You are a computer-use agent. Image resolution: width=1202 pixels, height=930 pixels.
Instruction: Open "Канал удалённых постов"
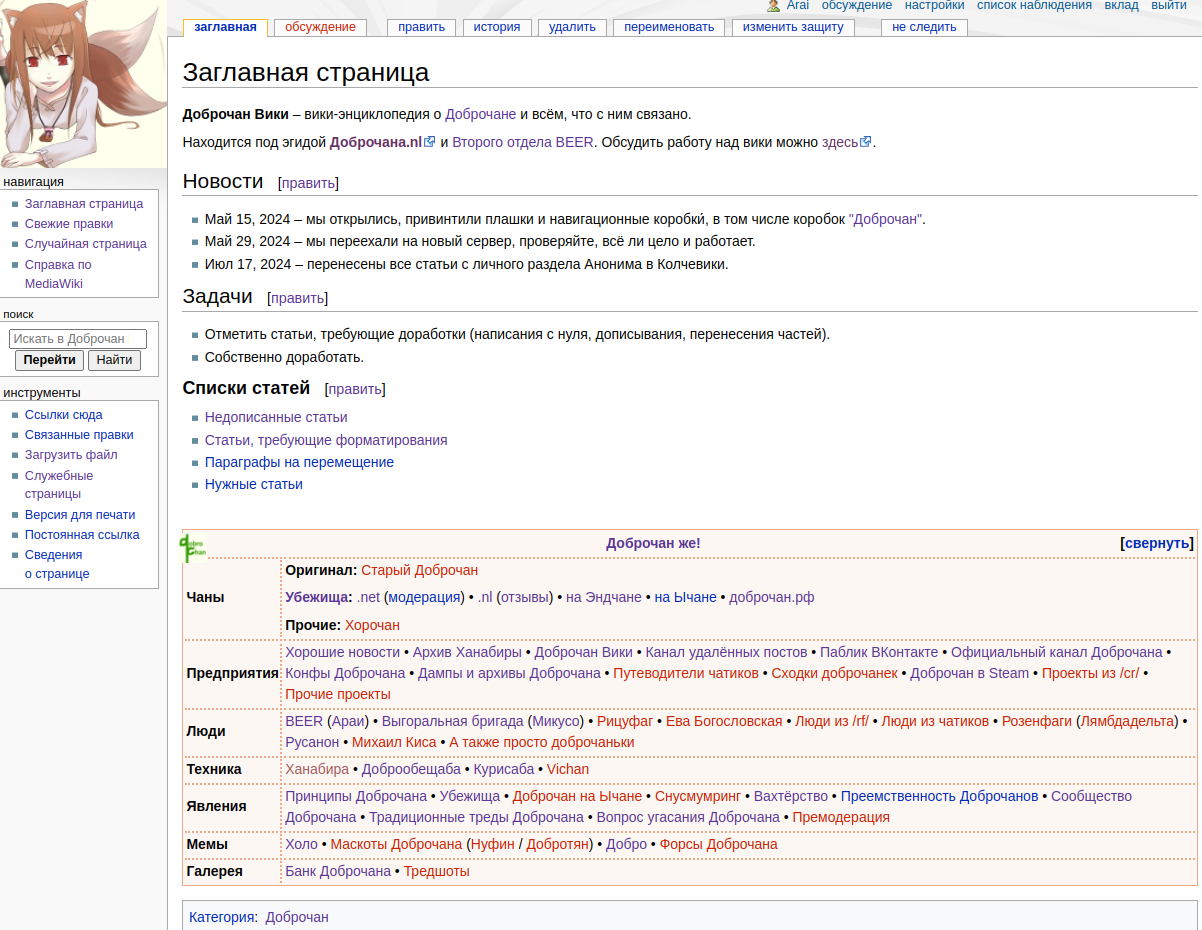727,652
